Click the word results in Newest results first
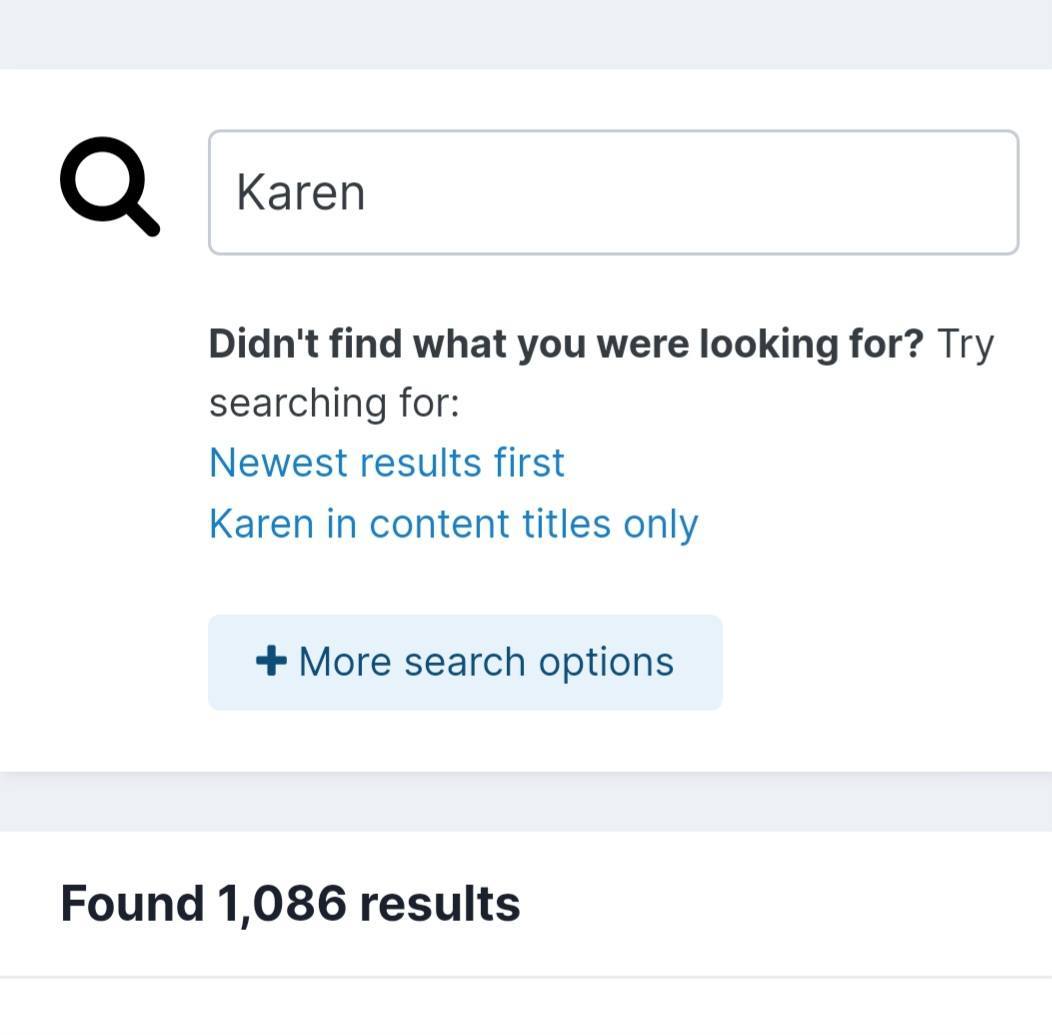Screen dimensions: 1052x1035 coord(421,463)
